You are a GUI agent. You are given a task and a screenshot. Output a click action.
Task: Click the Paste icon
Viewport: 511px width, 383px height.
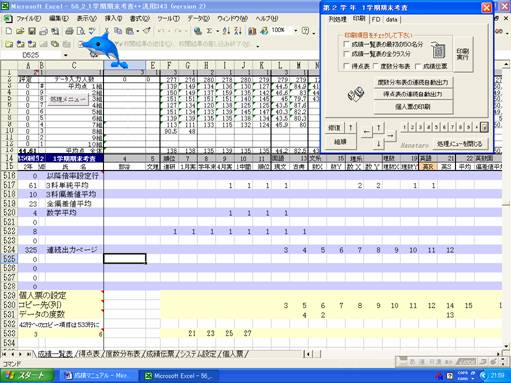coord(129,31)
